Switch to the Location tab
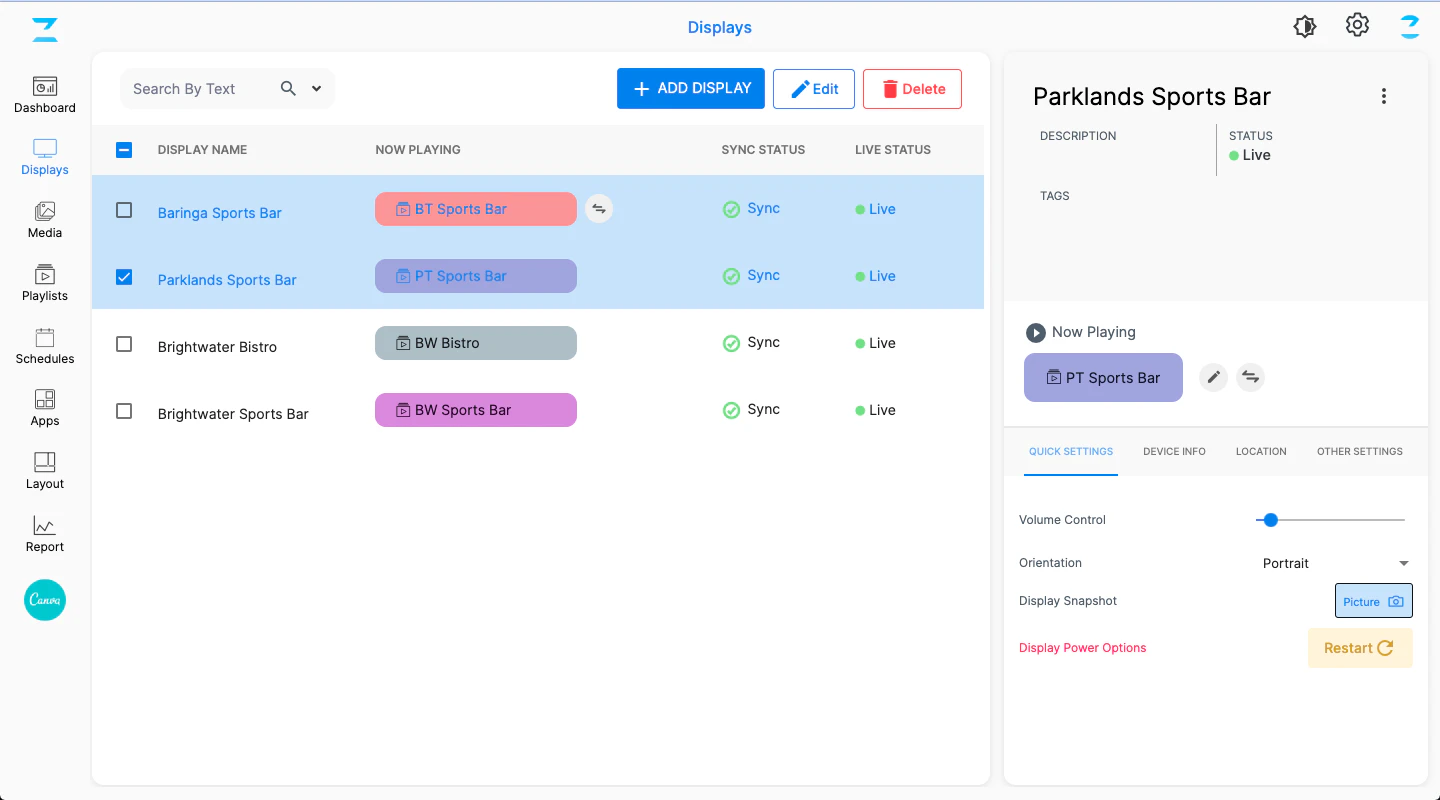The width and height of the screenshot is (1440, 800). point(1261,452)
